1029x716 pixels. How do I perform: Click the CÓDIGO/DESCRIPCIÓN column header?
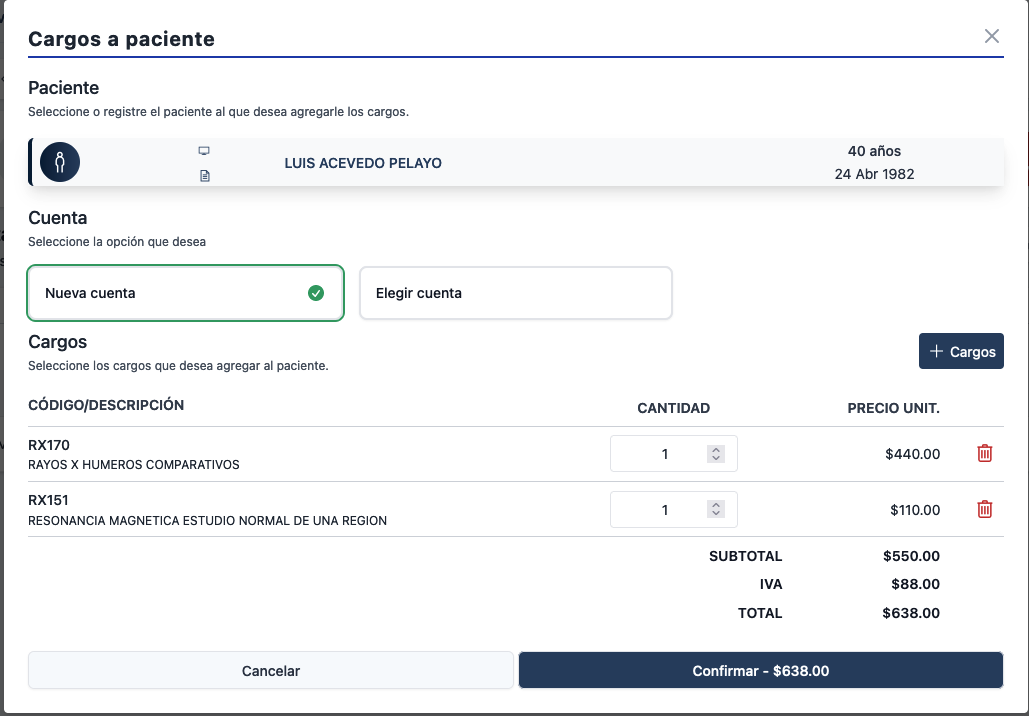106,405
